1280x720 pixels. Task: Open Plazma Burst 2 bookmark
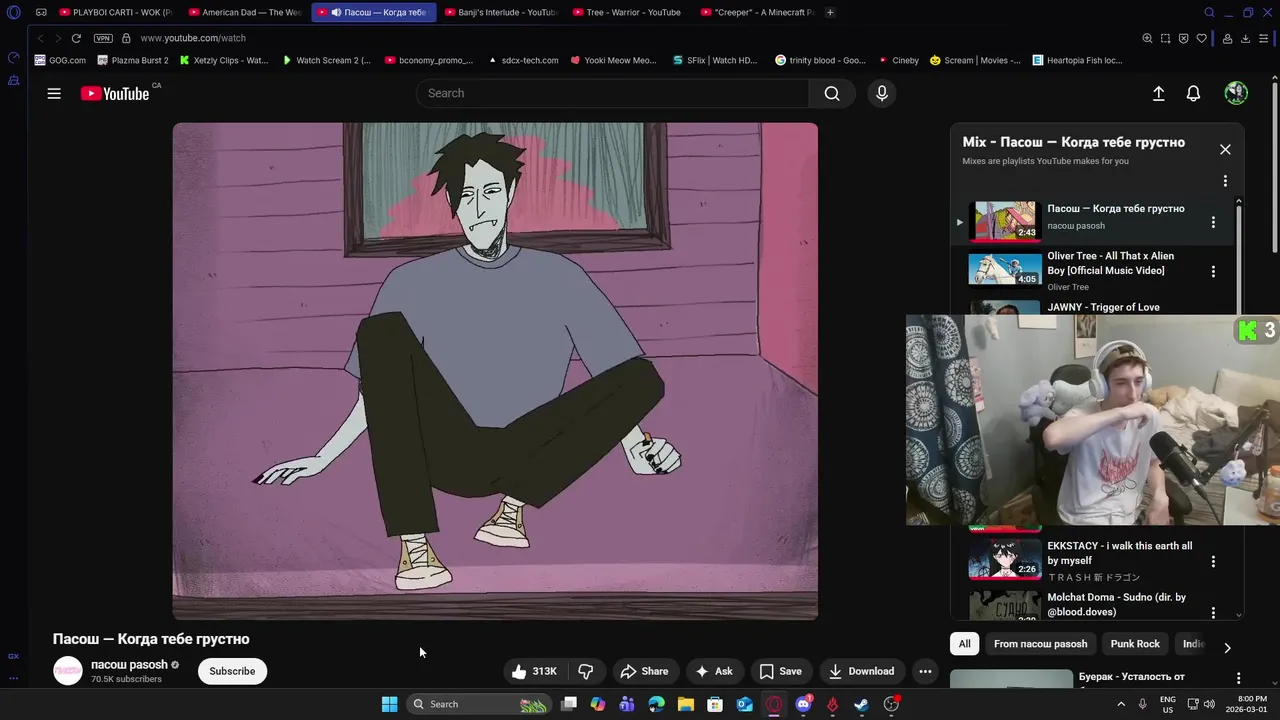(x=132, y=60)
